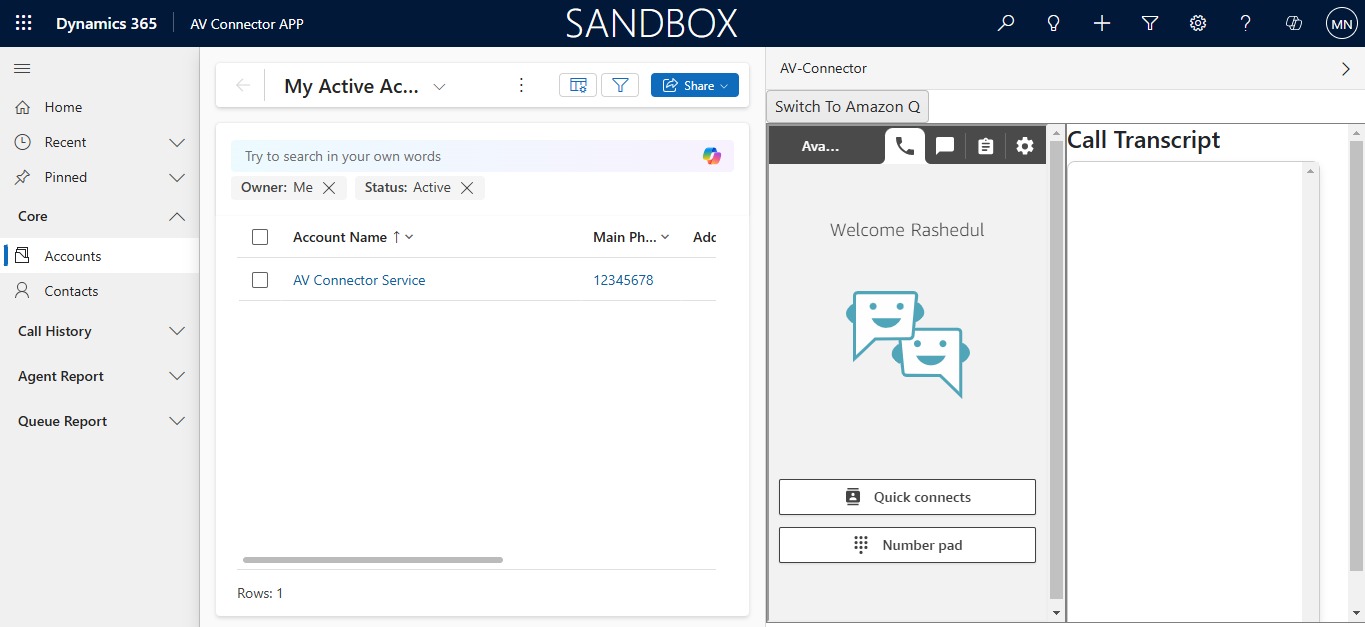
Task: Click the question mark help icon
Action: pos(1245,23)
